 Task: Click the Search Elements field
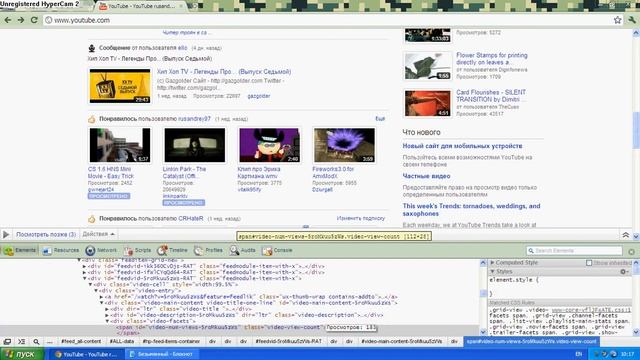[575, 251]
